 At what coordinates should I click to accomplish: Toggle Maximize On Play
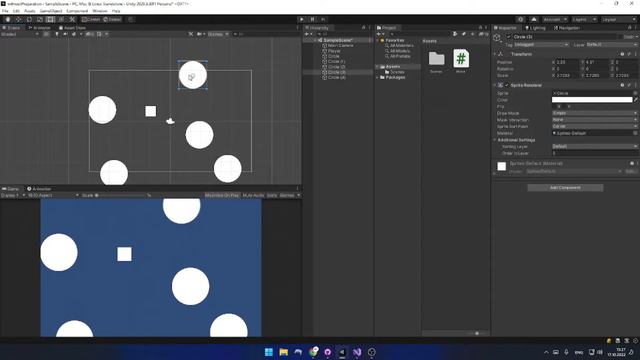click(222, 196)
